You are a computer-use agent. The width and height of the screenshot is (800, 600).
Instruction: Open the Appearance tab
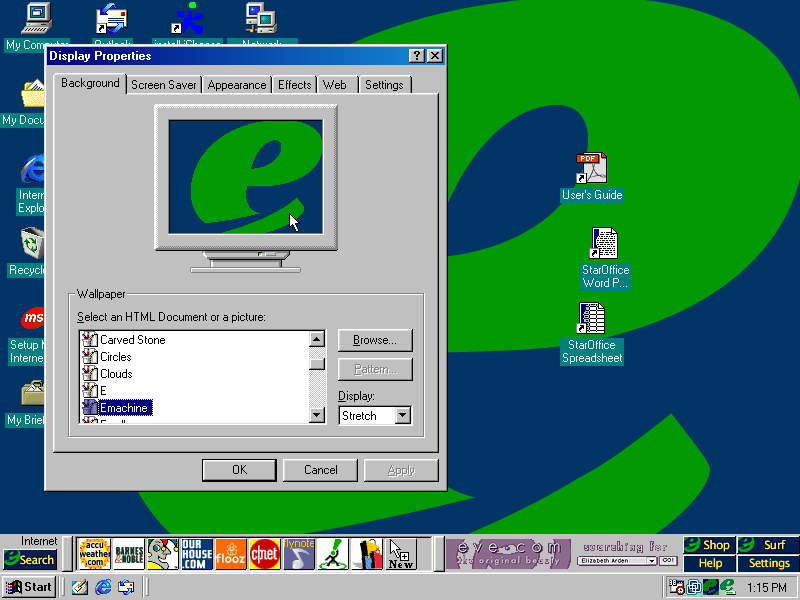(x=237, y=85)
